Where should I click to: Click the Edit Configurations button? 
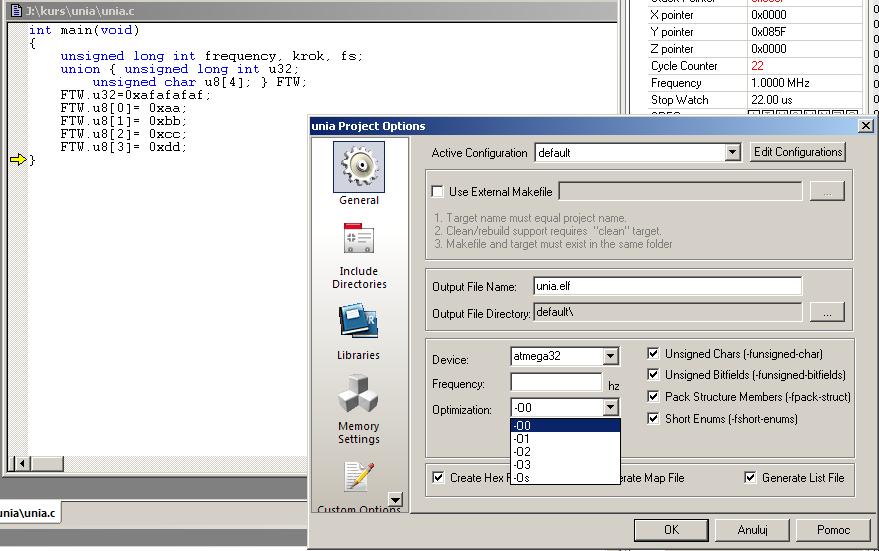(798, 152)
